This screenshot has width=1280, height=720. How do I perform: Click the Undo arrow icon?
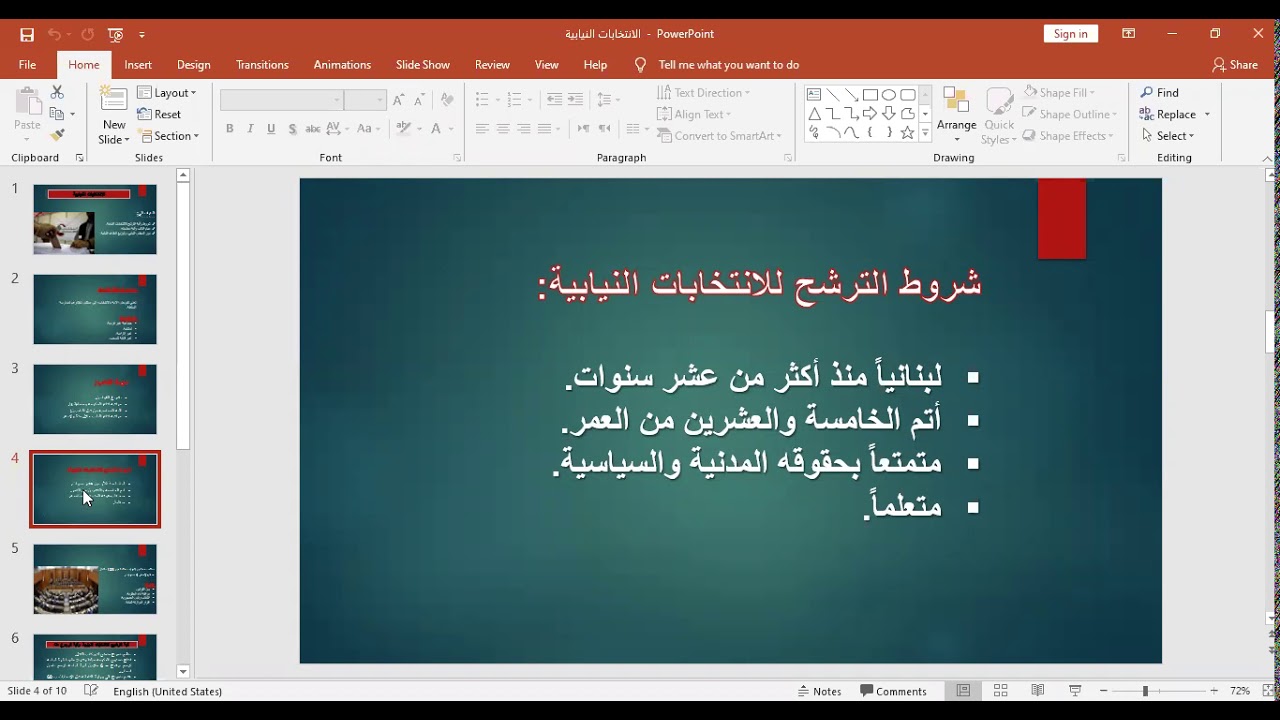54,34
